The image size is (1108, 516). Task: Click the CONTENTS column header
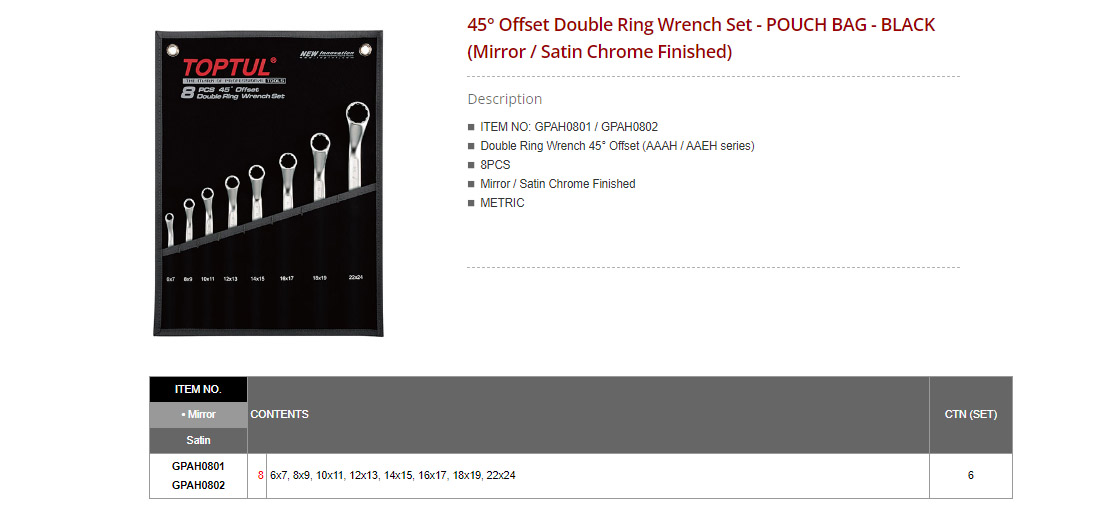(280, 414)
